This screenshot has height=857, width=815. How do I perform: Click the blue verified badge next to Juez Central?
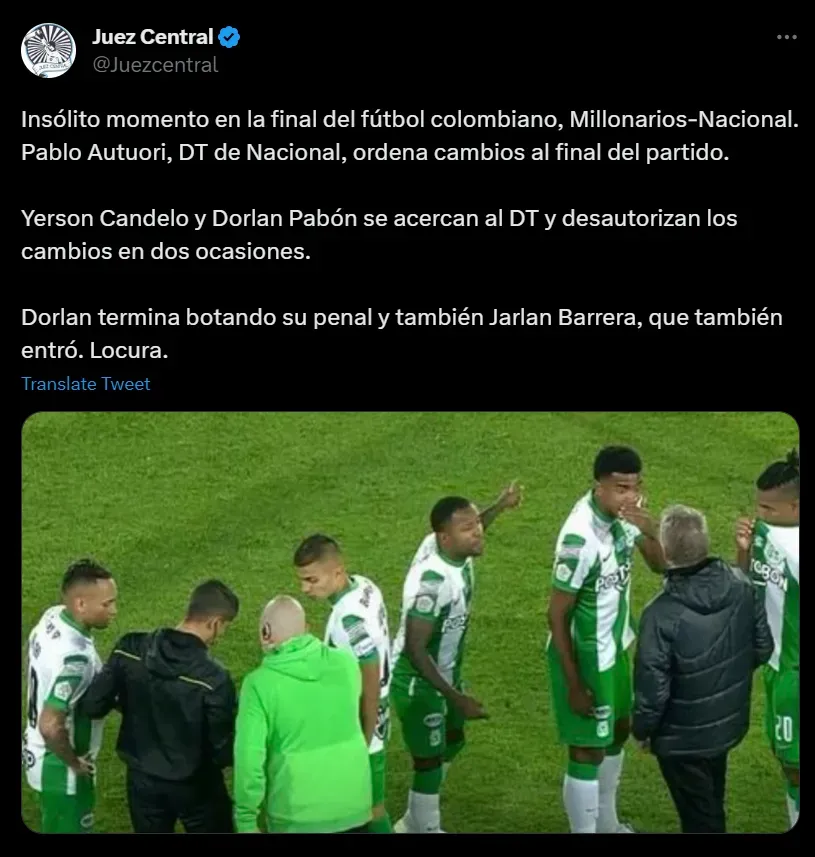click(x=229, y=37)
